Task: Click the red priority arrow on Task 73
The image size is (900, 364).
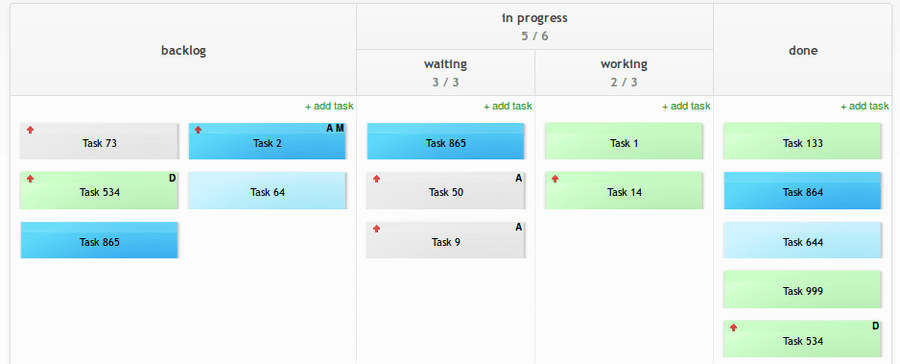Action: pos(30,130)
